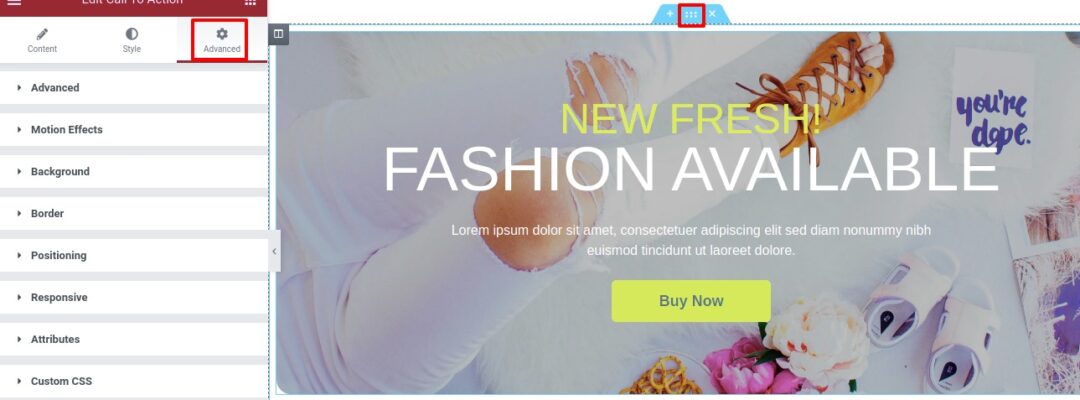
Task: Expand the Positioning section
Action: [134, 255]
